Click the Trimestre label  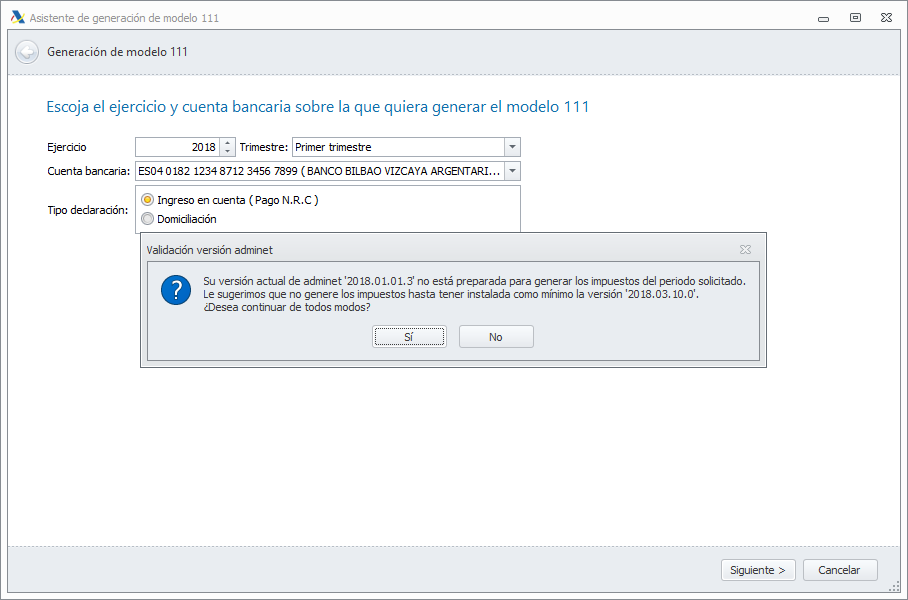263,147
